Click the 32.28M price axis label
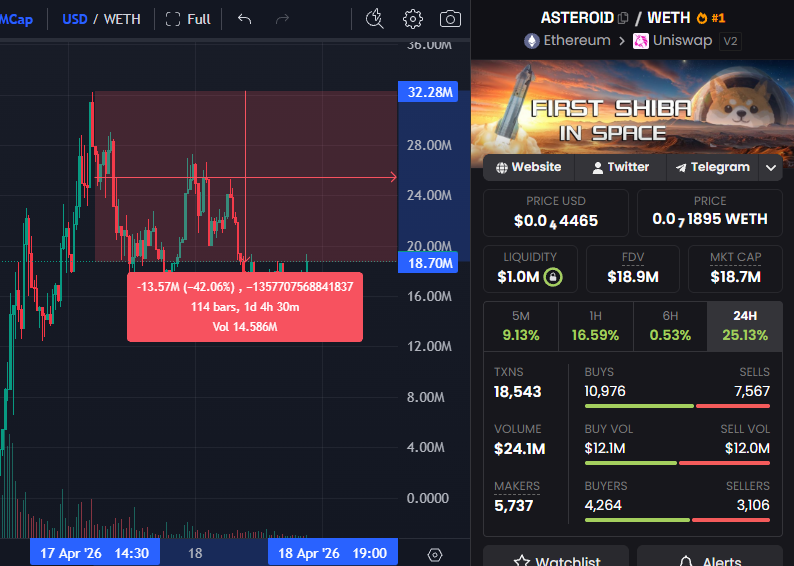This screenshot has height=566, width=794. [x=428, y=92]
